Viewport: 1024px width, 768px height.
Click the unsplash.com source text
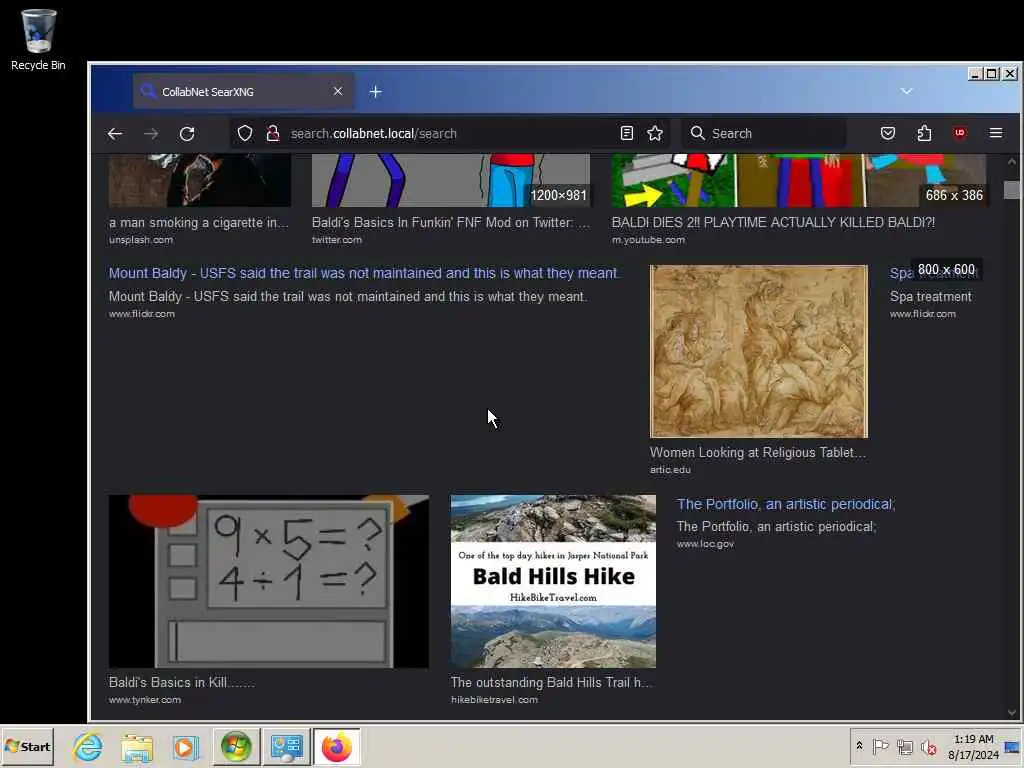point(141,240)
